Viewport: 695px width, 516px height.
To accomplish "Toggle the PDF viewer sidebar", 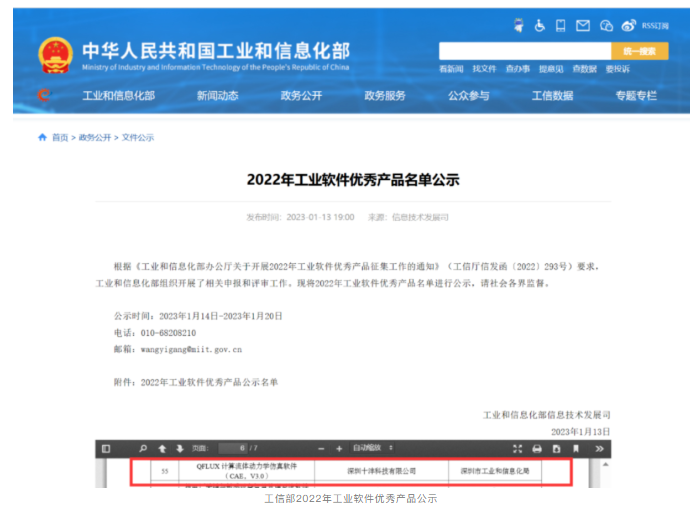I will (x=108, y=448).
